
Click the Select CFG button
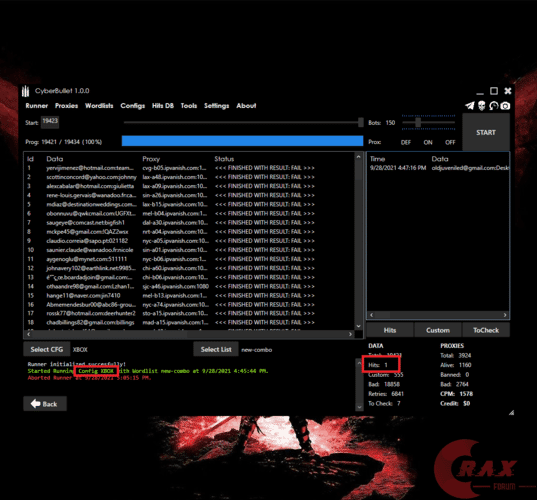point(47,349)
